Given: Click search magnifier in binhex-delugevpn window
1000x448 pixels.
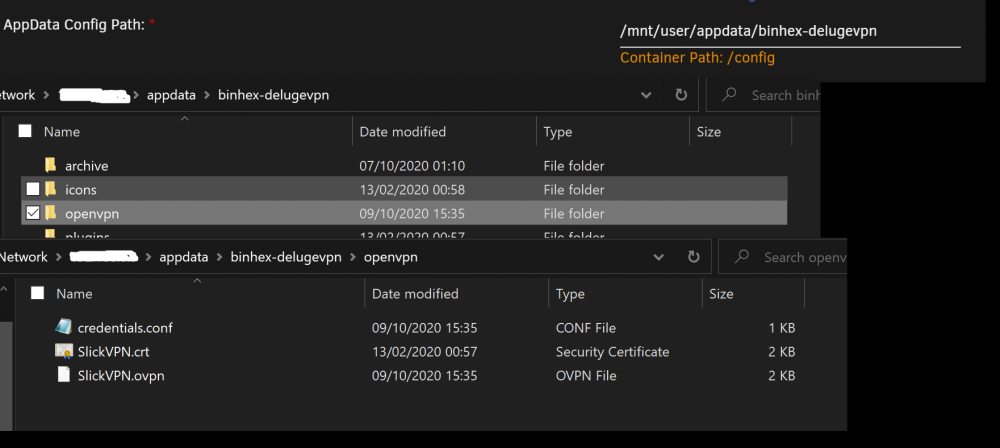Looking at the screenshot, I should [x=729, y=95].
